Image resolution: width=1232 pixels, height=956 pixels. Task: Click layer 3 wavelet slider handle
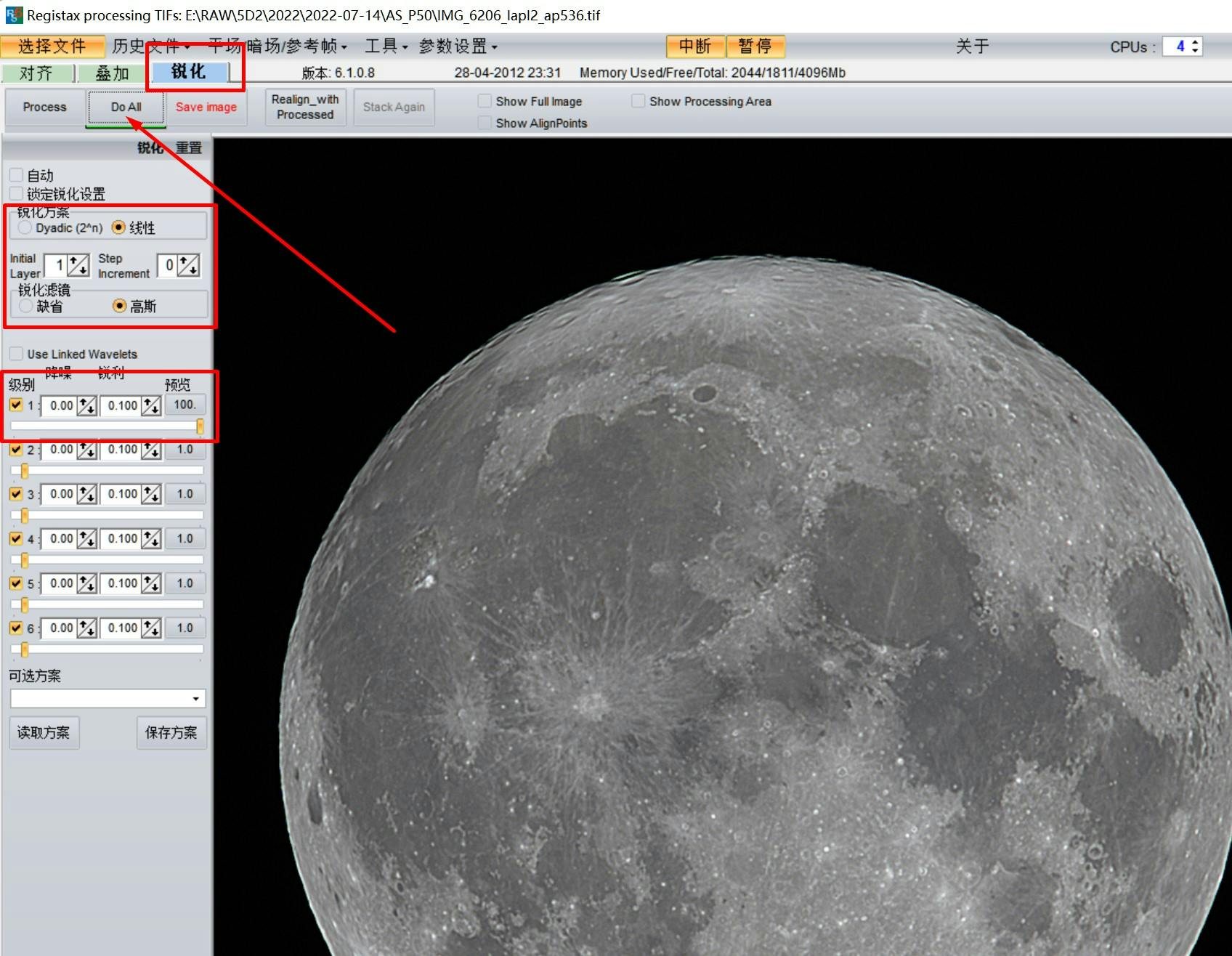pyautogui.click(x=25, y=516)
